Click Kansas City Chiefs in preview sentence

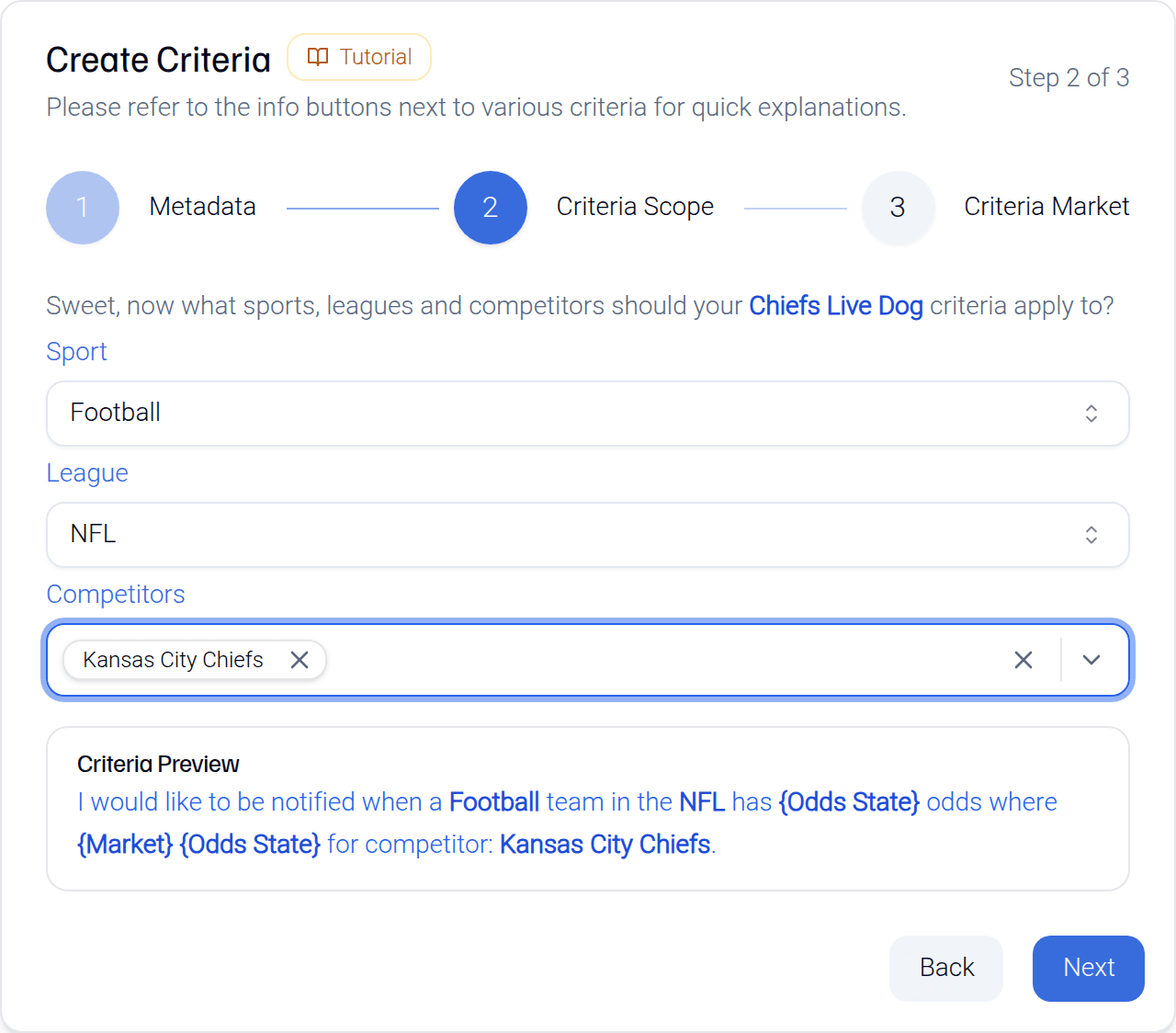605,845
